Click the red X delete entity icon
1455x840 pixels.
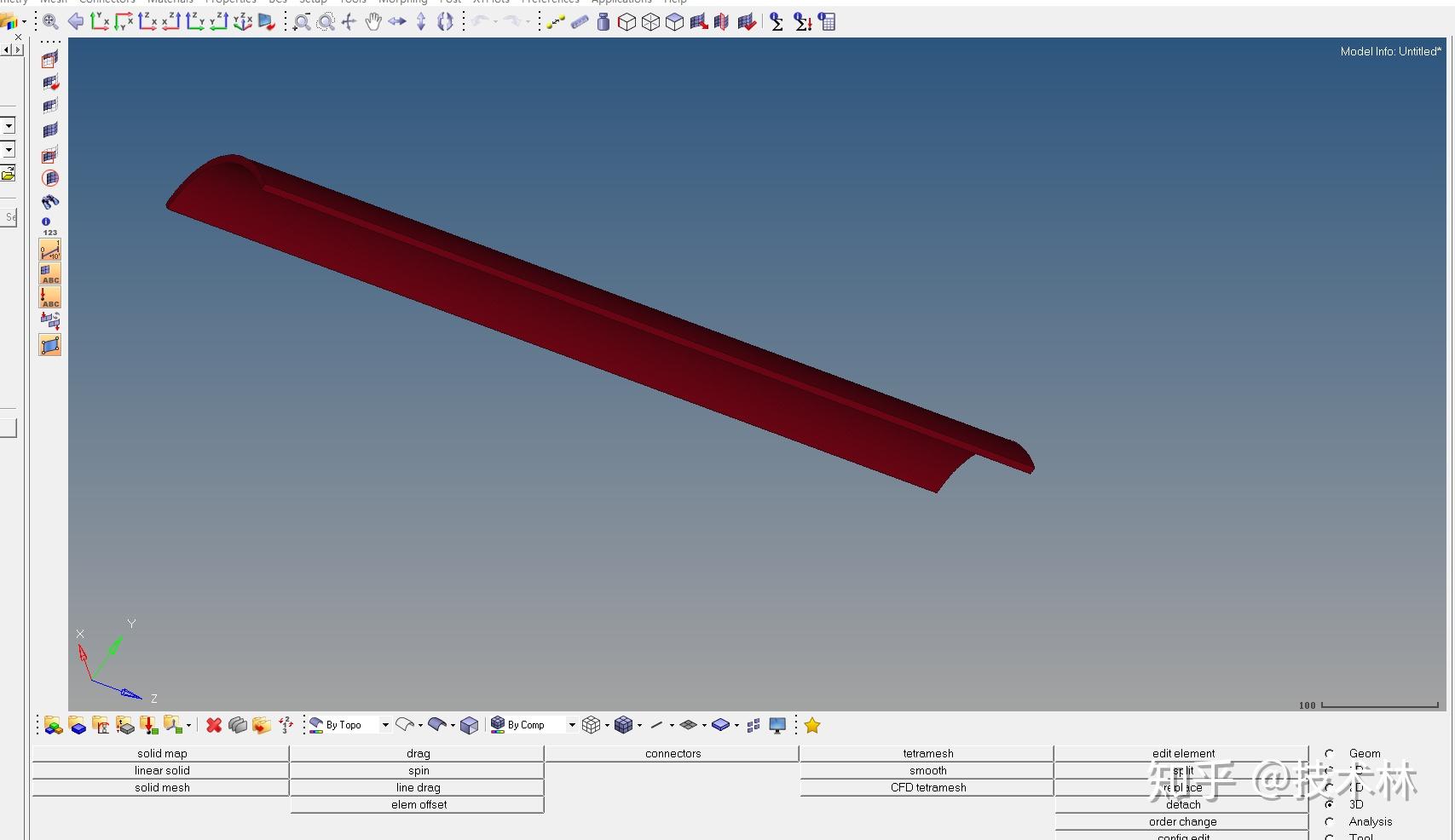pyautogui.click(x=214, y=725)
